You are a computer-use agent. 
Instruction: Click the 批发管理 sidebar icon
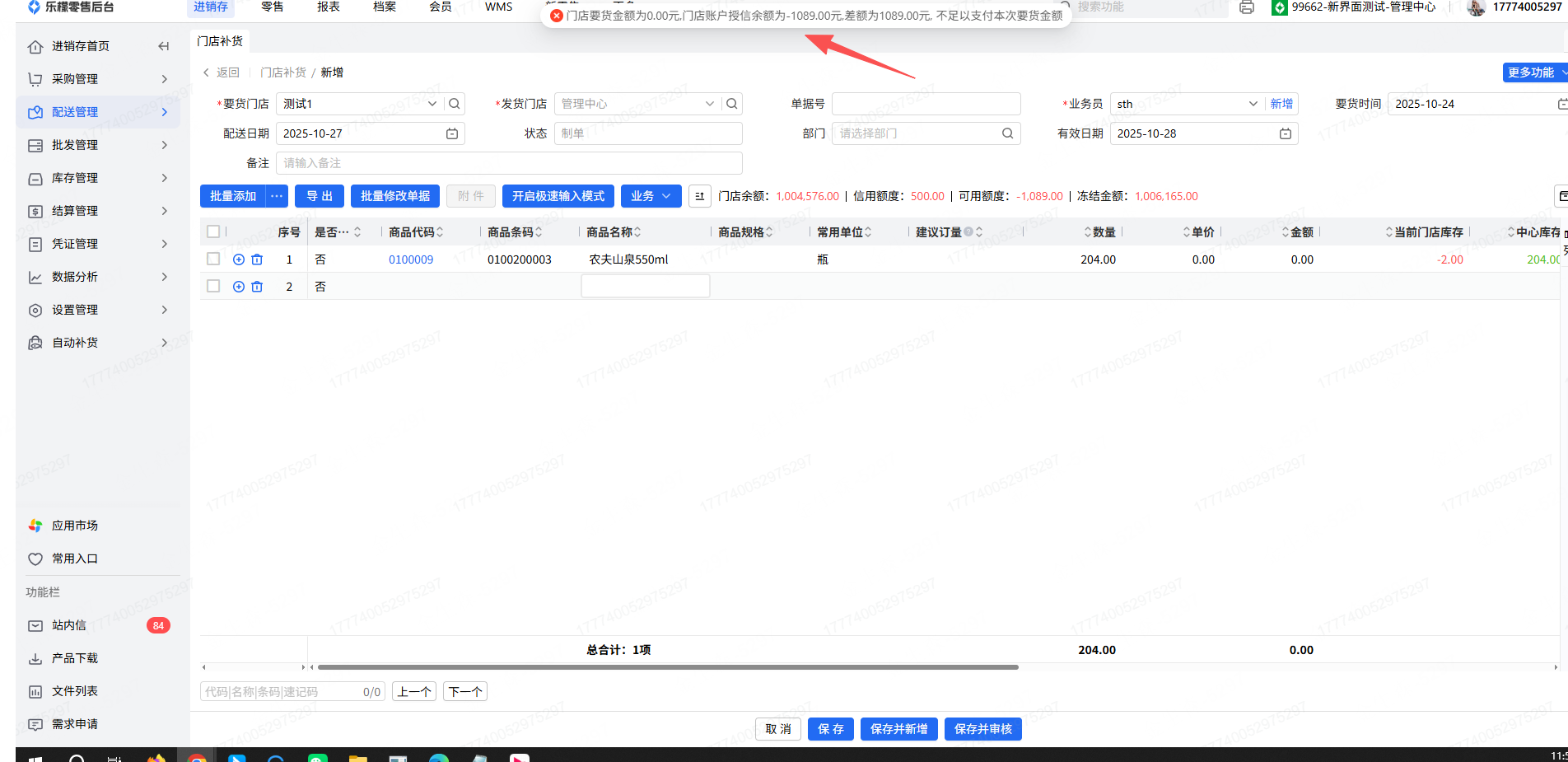(35, 145)
